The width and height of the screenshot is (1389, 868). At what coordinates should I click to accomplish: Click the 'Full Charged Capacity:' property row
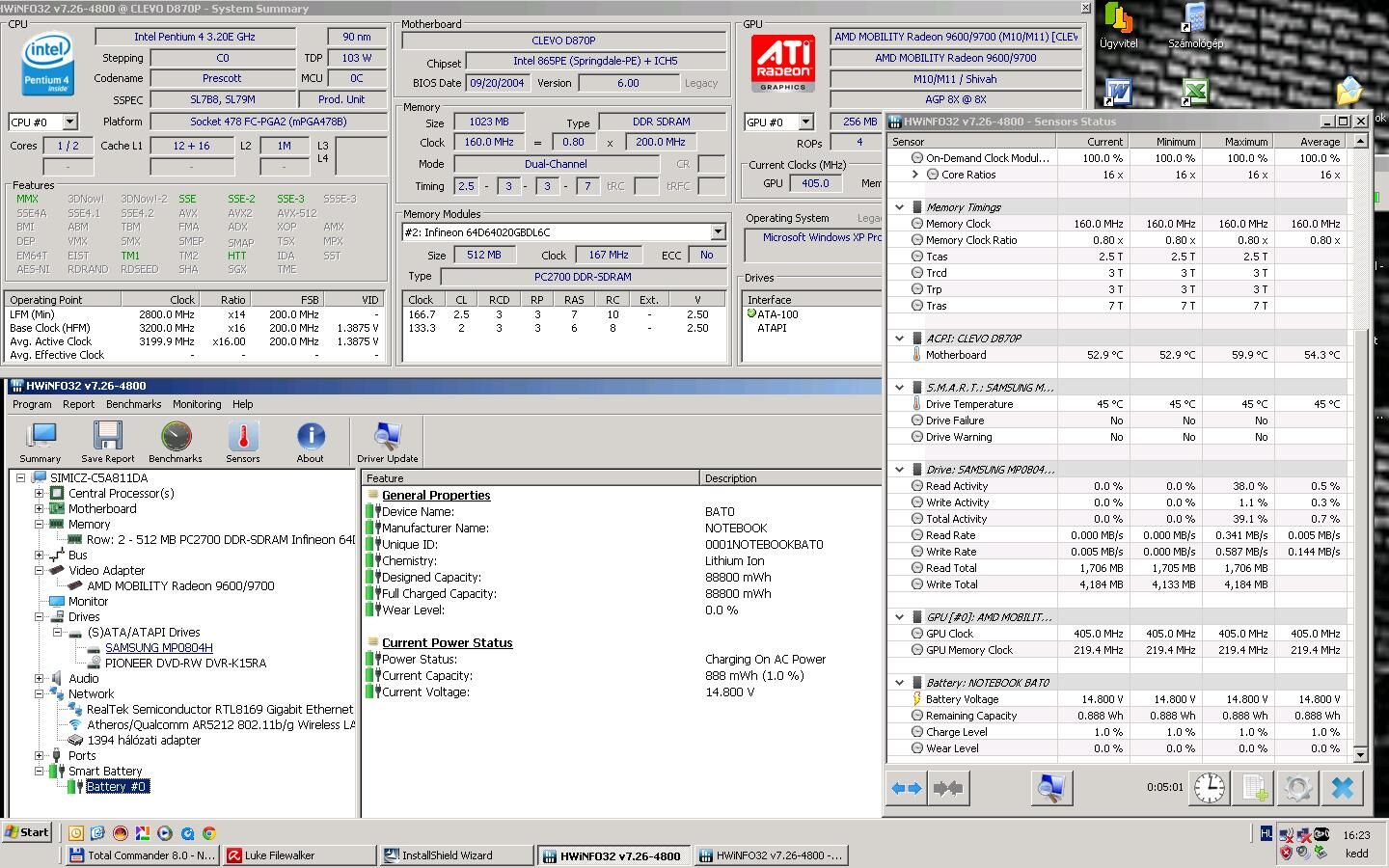622,593
